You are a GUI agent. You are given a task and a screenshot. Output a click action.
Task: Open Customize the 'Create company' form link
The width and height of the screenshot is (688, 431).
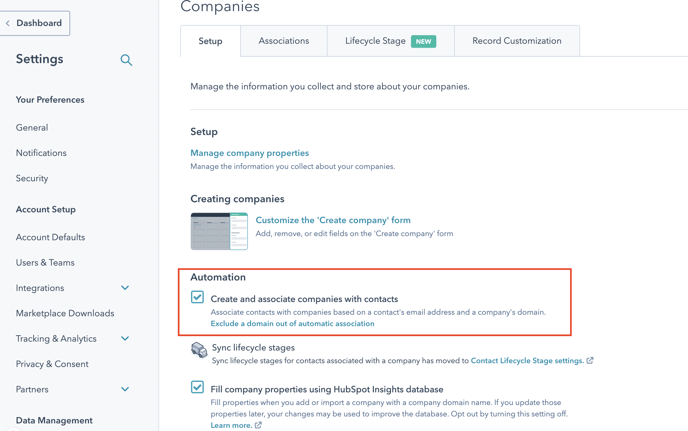point(333,220)
